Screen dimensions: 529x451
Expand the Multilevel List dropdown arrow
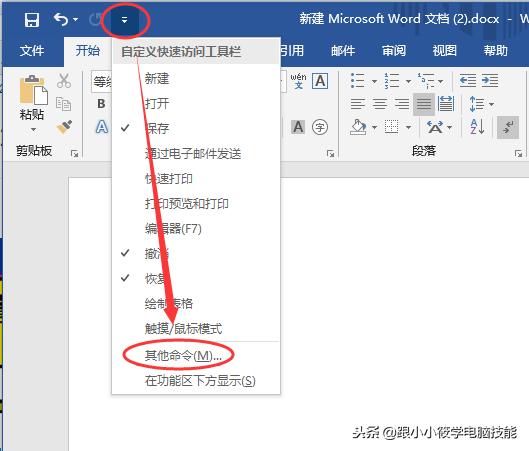pos(440,81)
